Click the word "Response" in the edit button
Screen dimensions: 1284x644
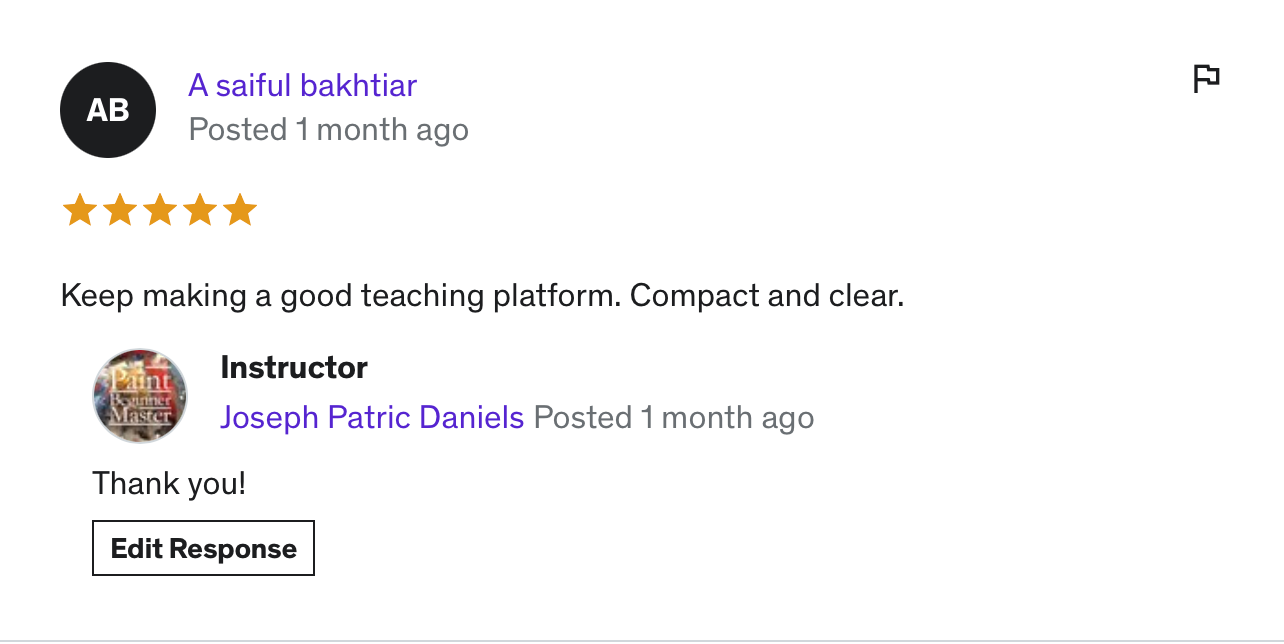(233, 549)
